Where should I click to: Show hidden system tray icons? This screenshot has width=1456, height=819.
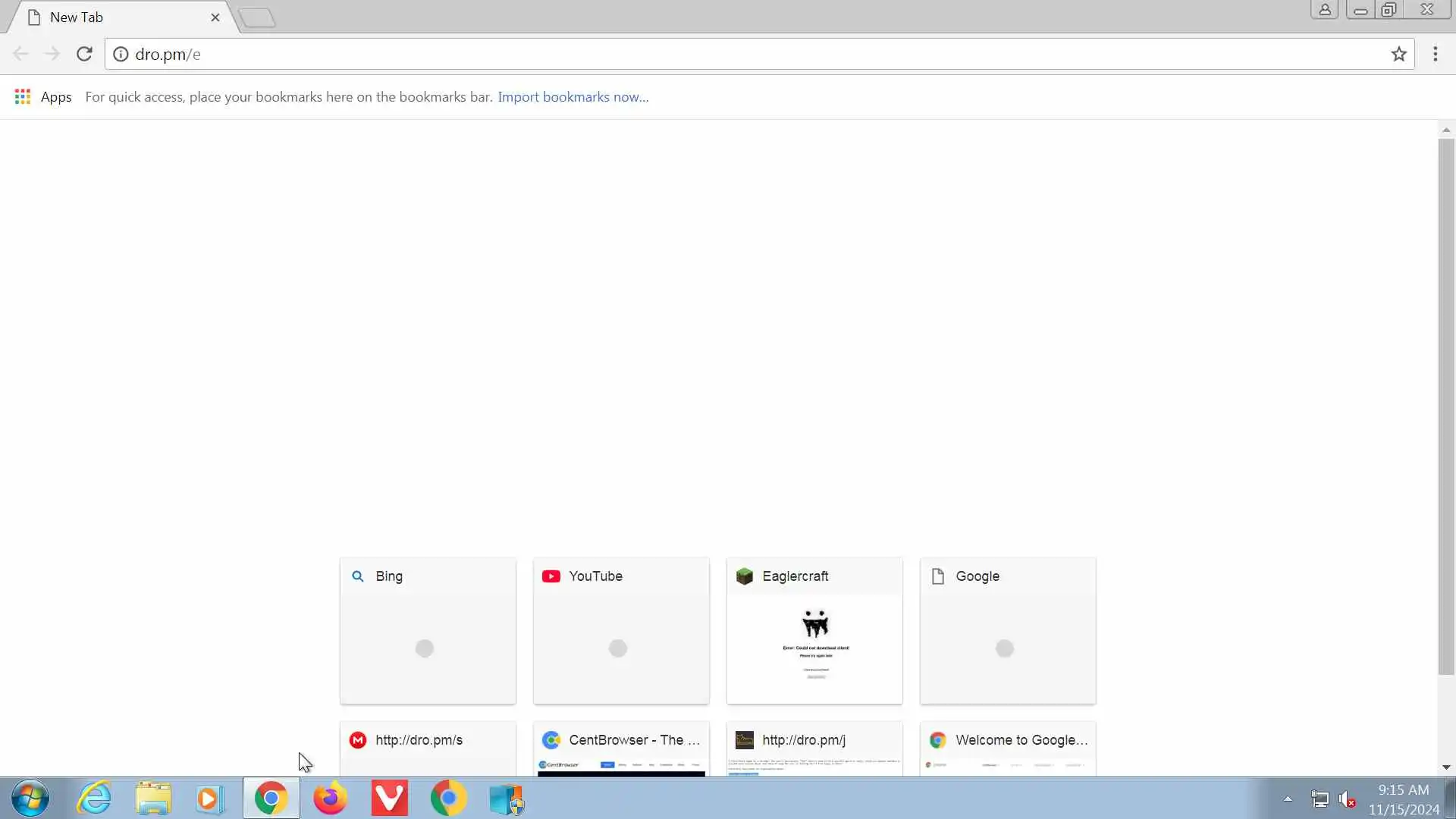tap(1288, 799)
